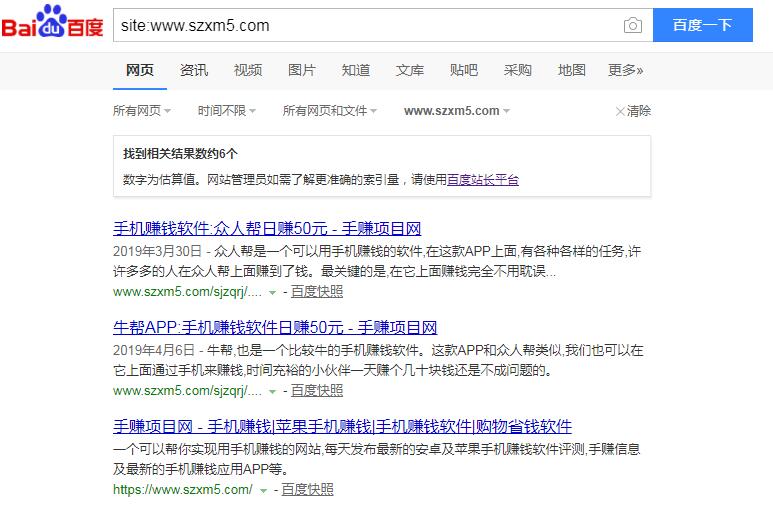Click the 2019年4月6日 result date
The width and height of the screenshot is (773, 513).
pyautogui.click(x=154, y=350)
